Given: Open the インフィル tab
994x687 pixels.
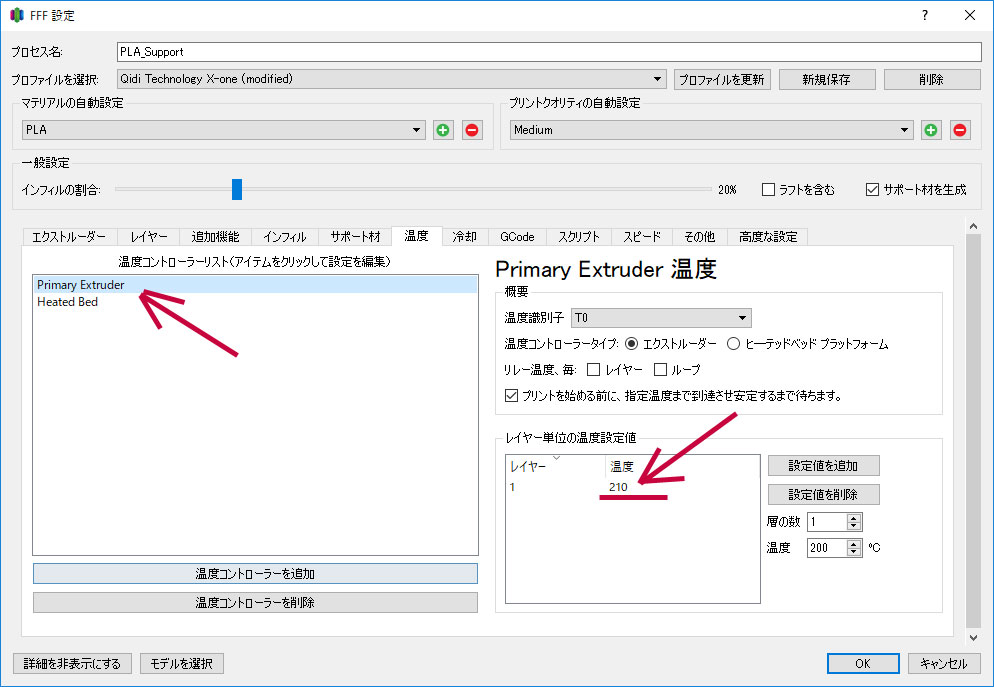Looking at the screenshot, I should point(285,237).
